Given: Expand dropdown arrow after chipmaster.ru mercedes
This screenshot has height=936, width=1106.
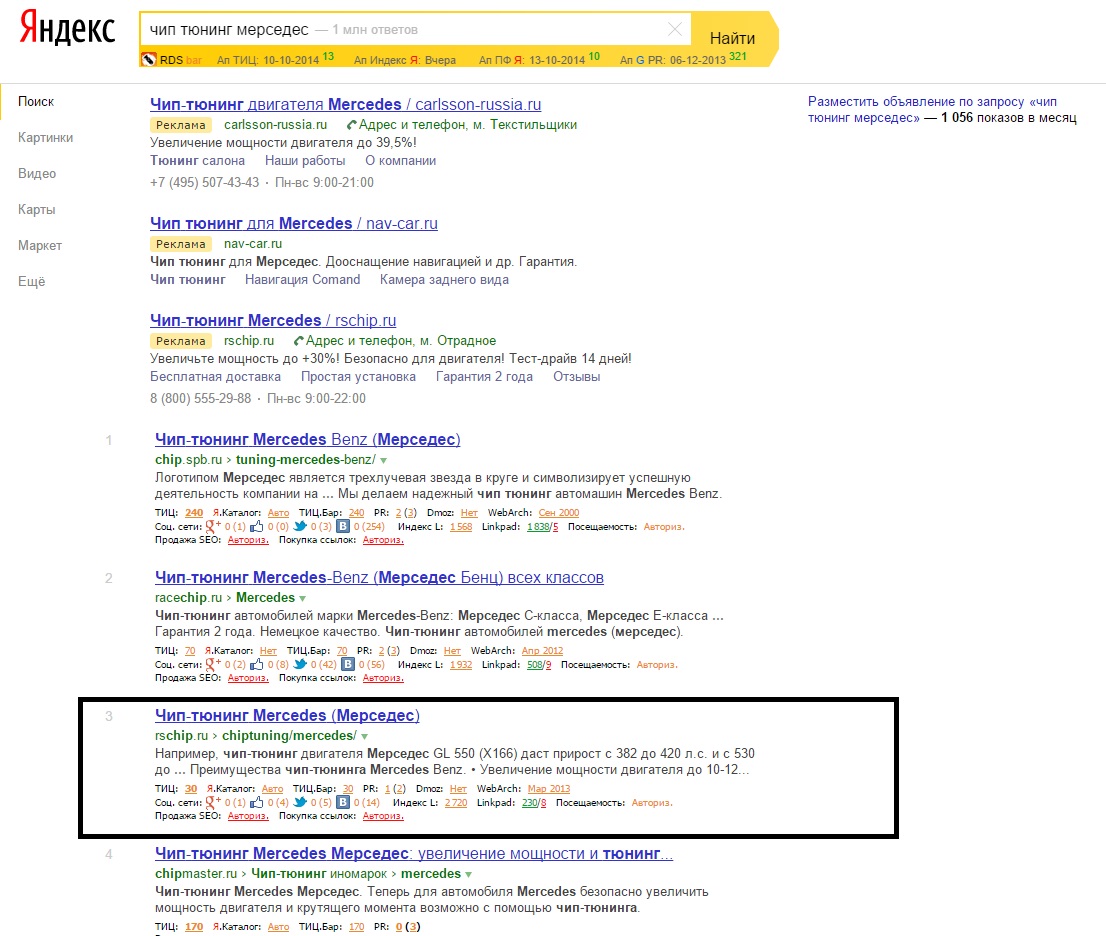Looking at the screenshot, I should [468, 875].
